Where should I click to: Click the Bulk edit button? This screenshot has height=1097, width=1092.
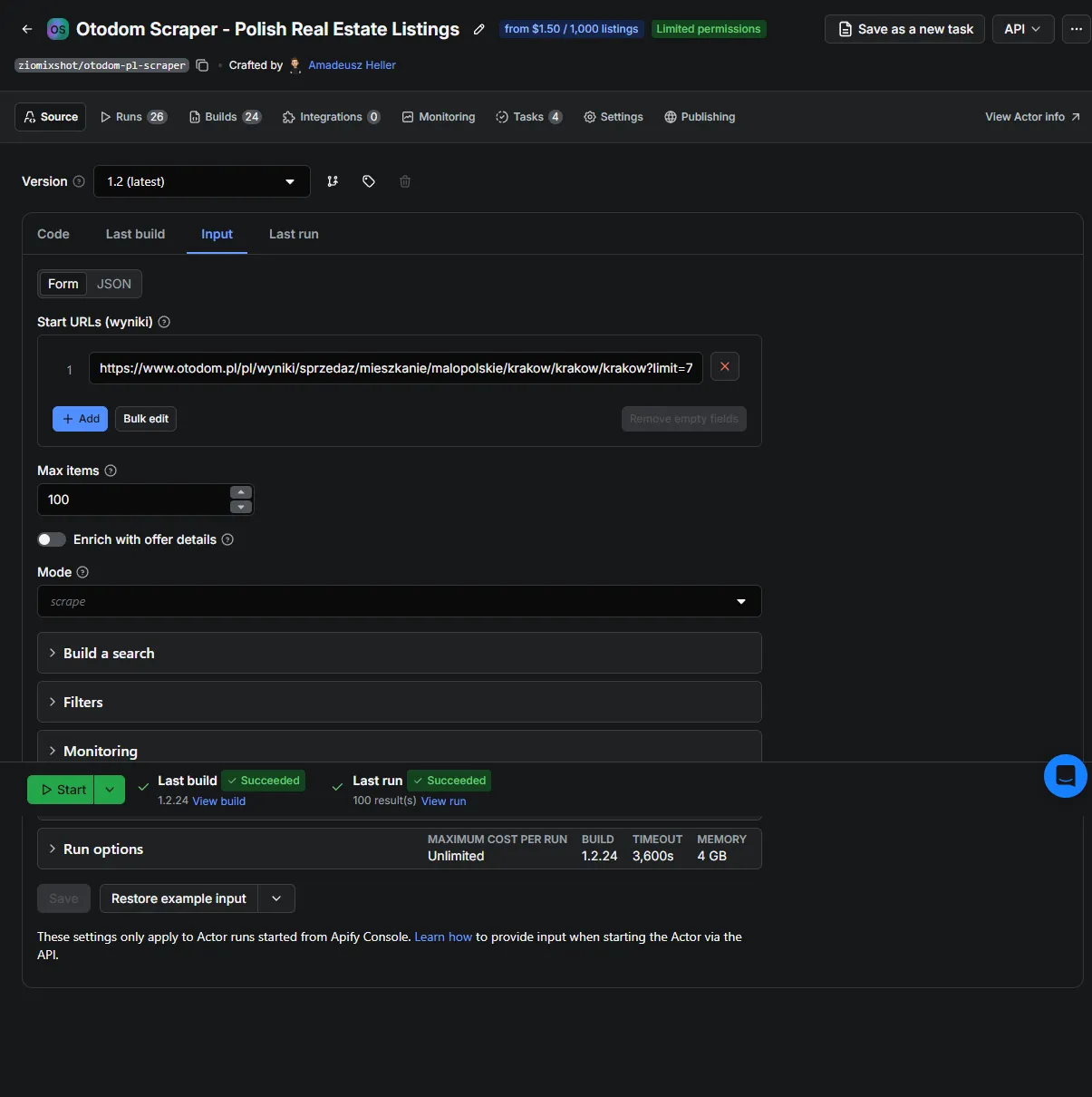point(146,419)
